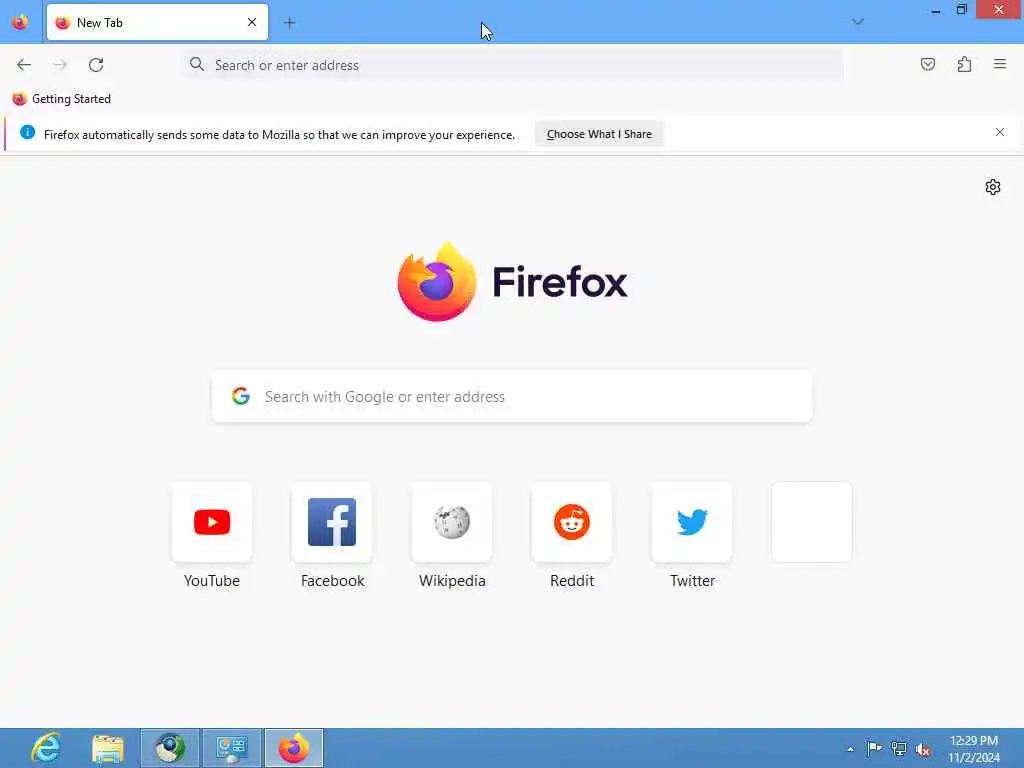
Task: Open the taskbar clock and date
Action: 974,749
